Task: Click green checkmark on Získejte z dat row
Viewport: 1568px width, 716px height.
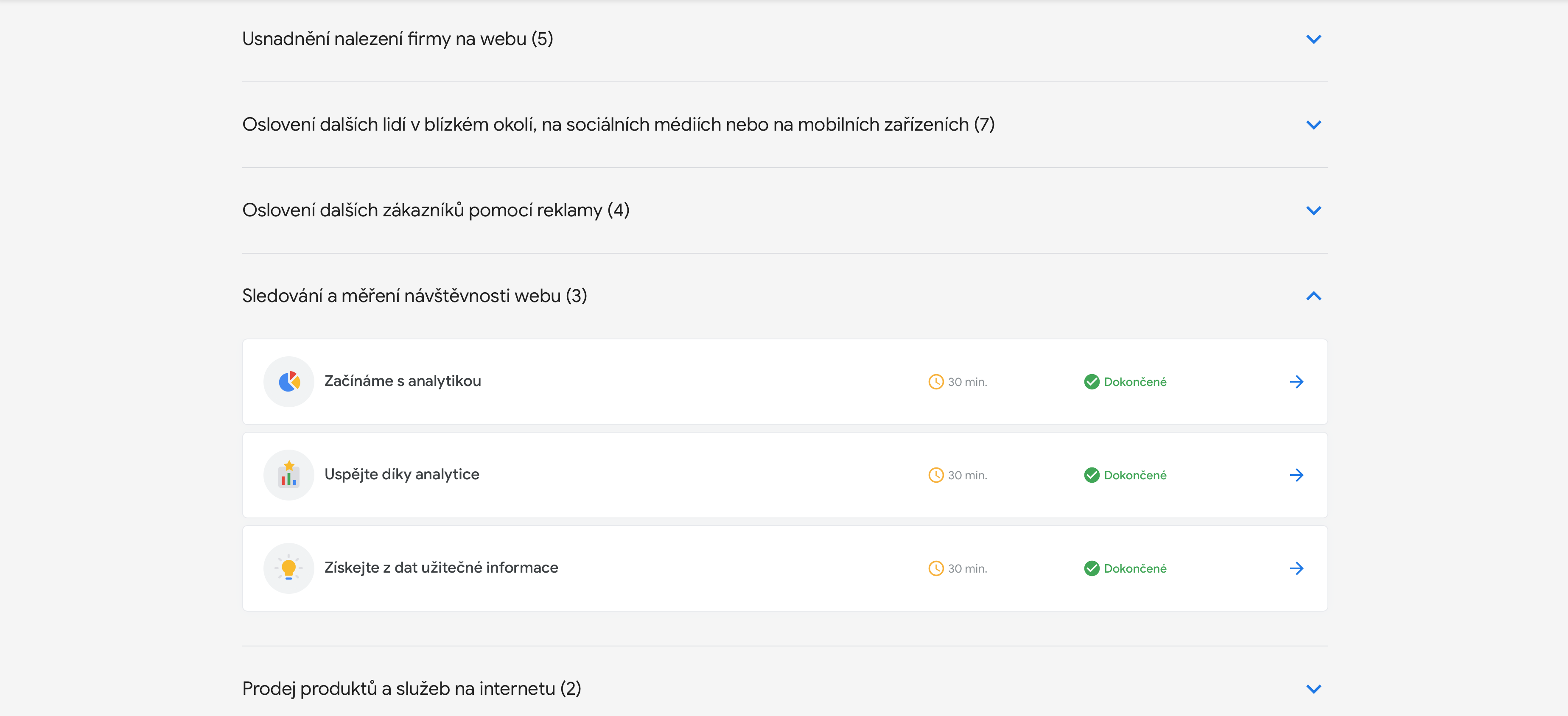Action: 1092,568
